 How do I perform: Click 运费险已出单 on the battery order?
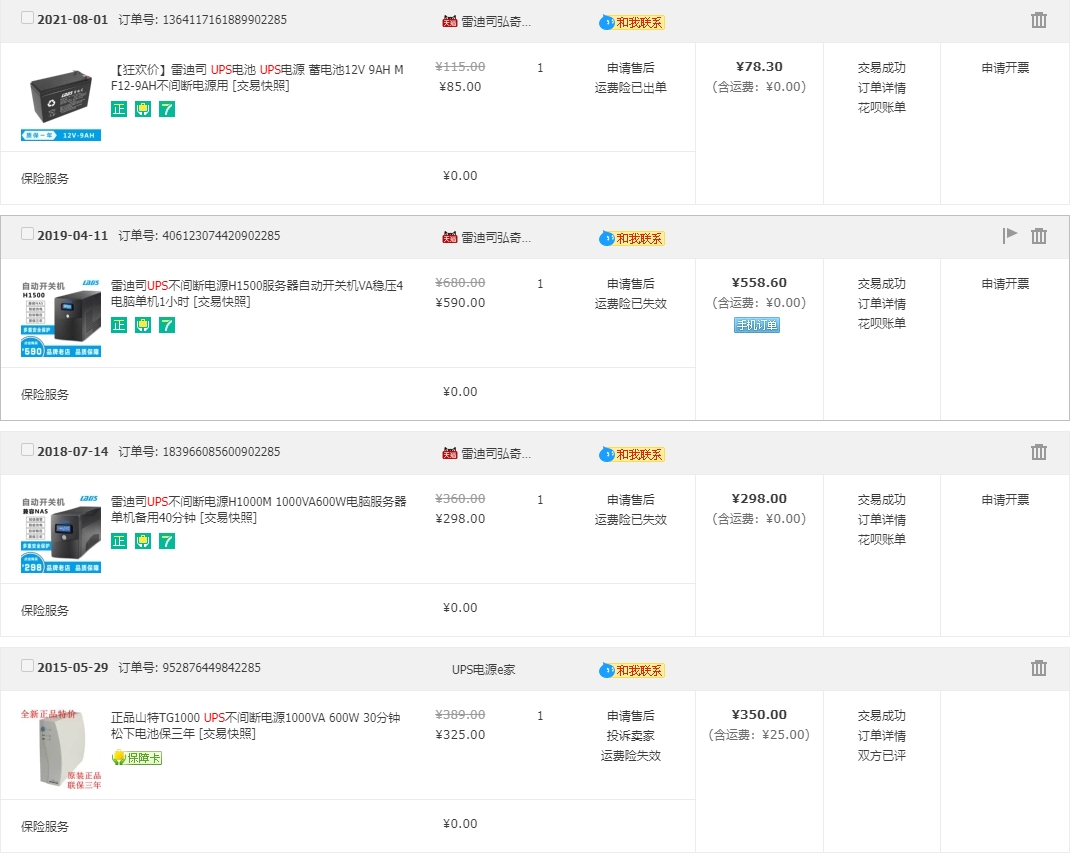[630, 87]
